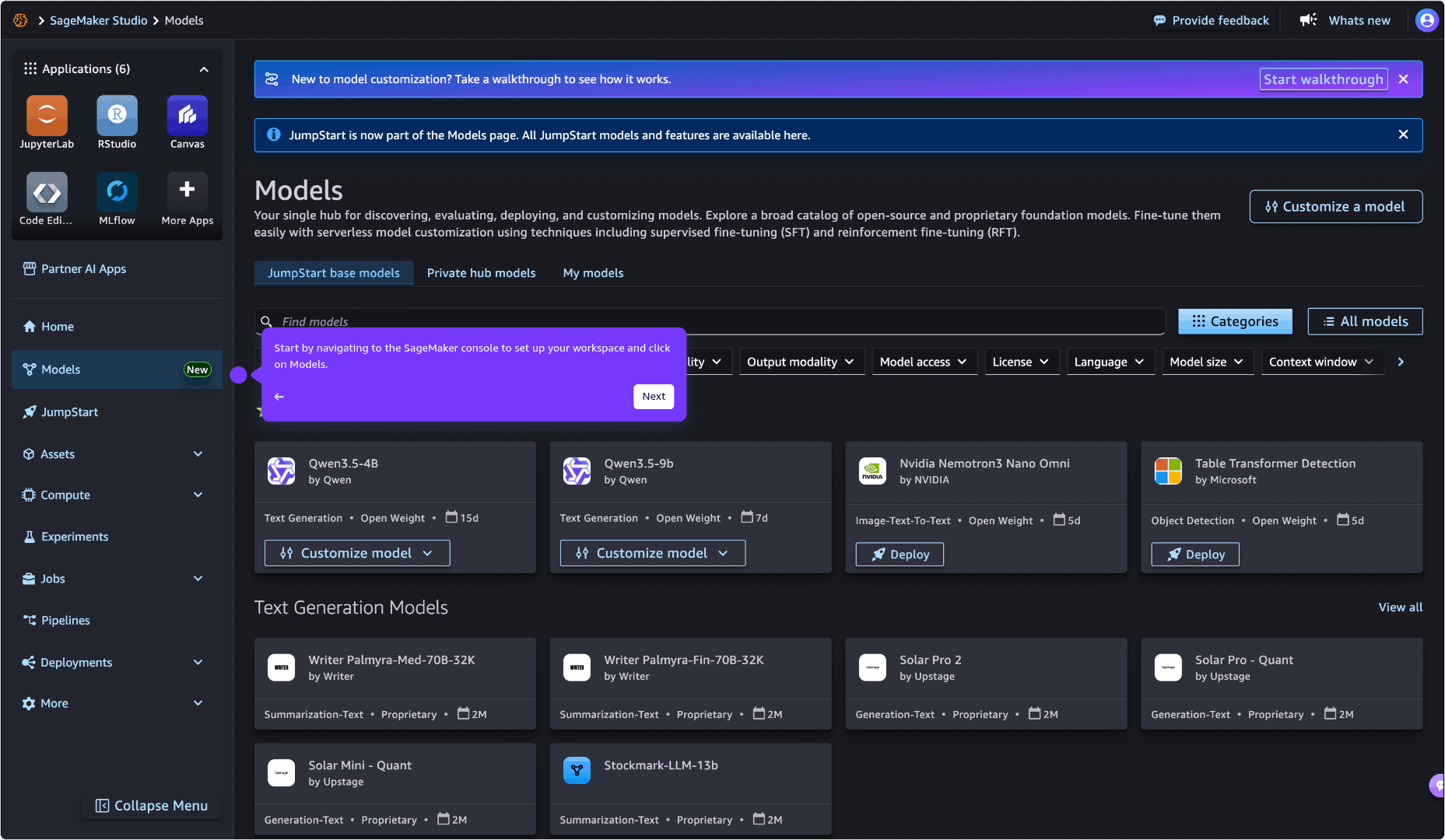Viewport: 1445px width, 840px height.
Task: Open the Model size filter
Action: point(1207,362)
